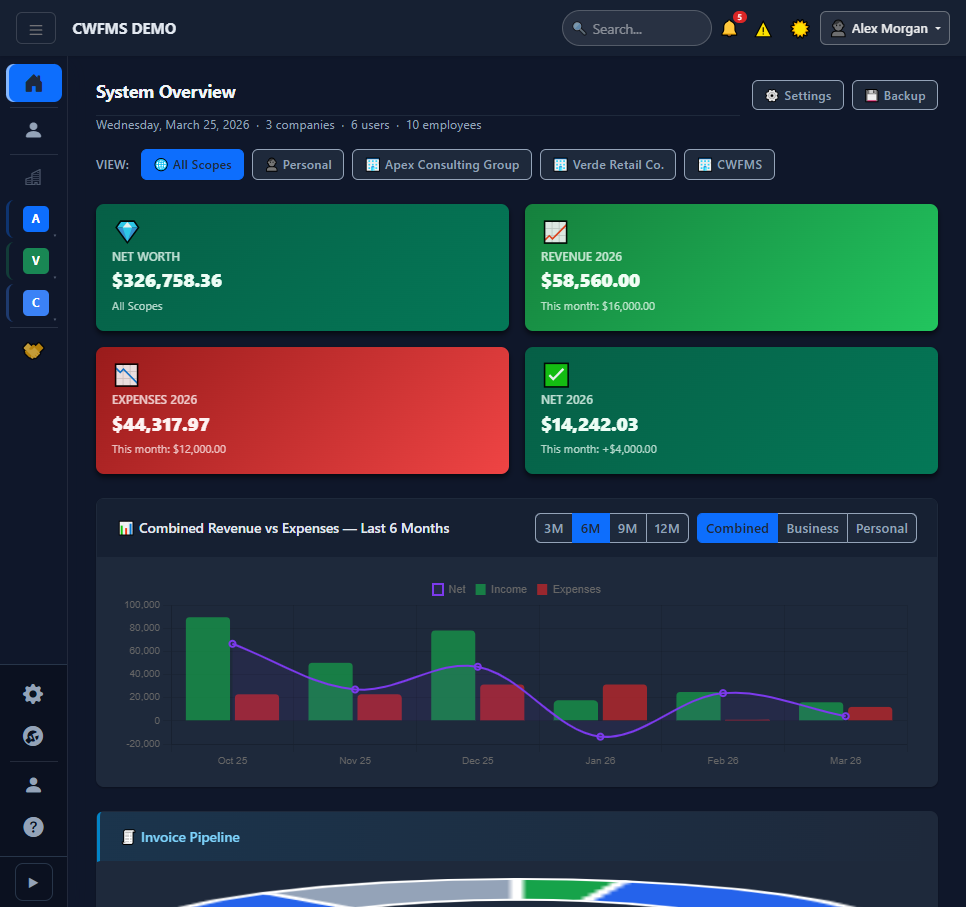Open the Home dashboard from the sidebar
966x907 pixels.
tap(33, 83)
